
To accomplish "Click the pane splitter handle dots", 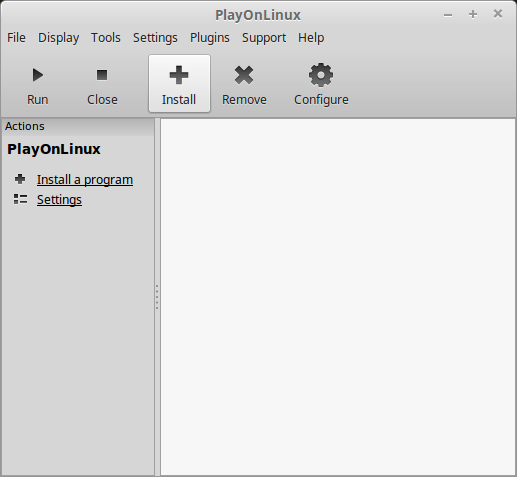I will [157, 297].
